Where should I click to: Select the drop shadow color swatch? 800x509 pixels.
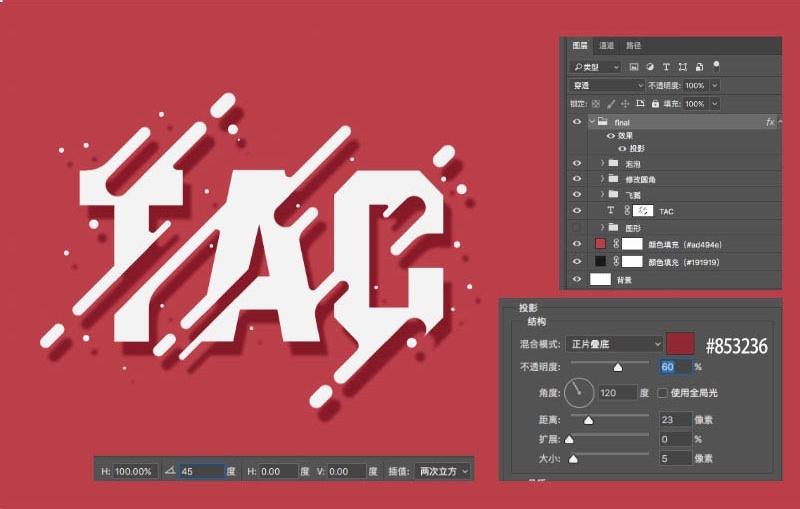680,343
